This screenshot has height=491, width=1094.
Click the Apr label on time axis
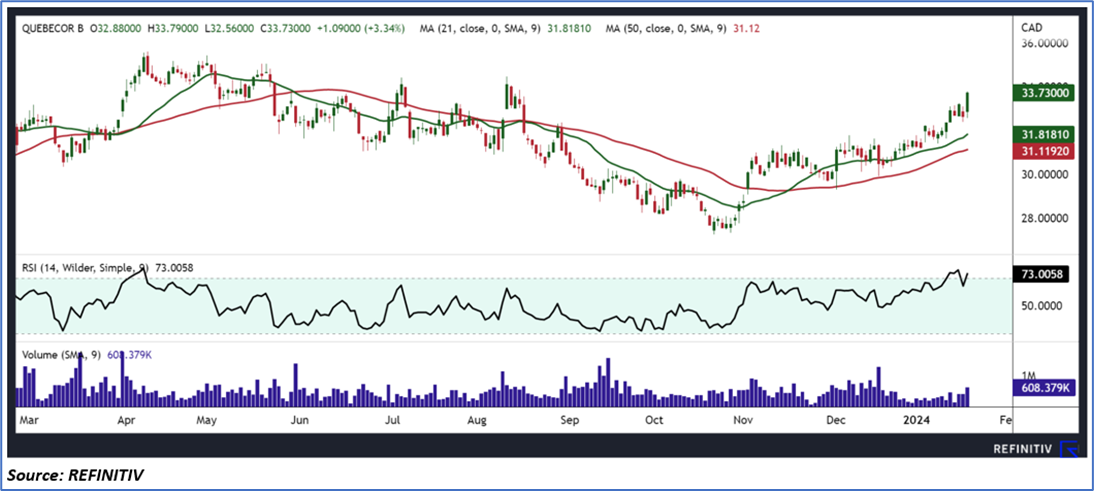[x=126, y=421]
